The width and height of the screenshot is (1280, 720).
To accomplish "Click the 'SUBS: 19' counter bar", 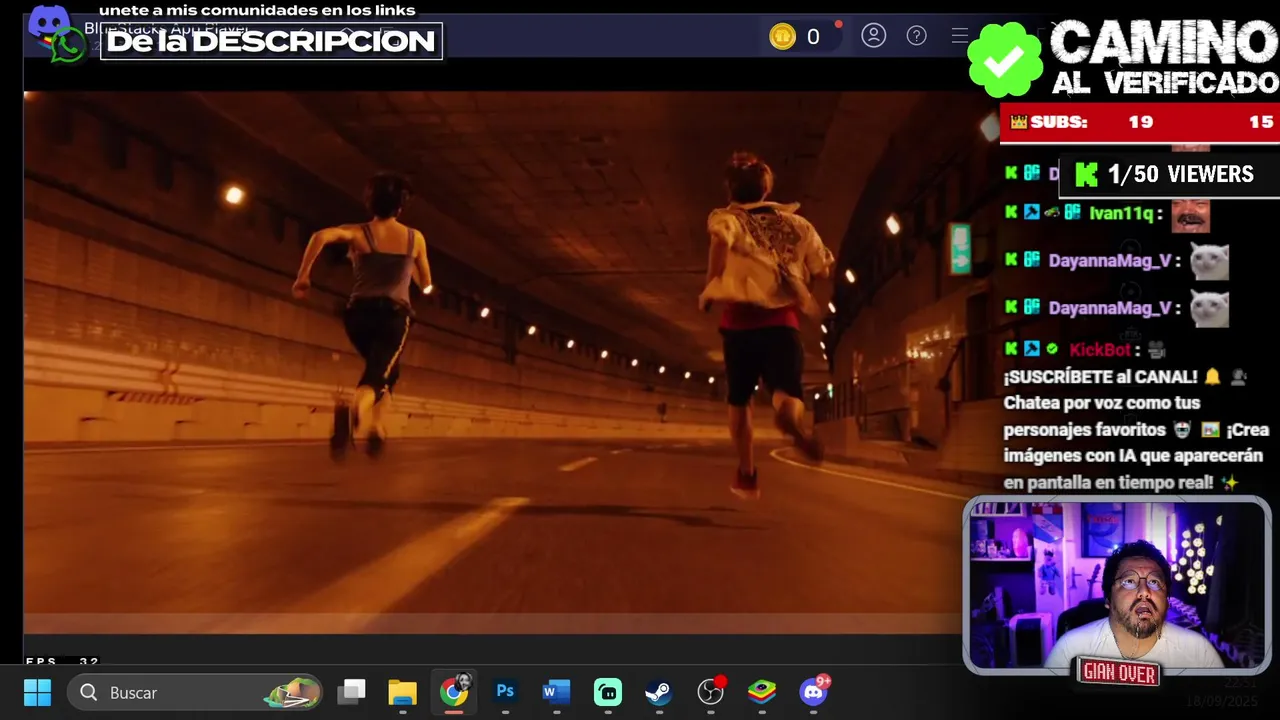I will point(1140,122).
